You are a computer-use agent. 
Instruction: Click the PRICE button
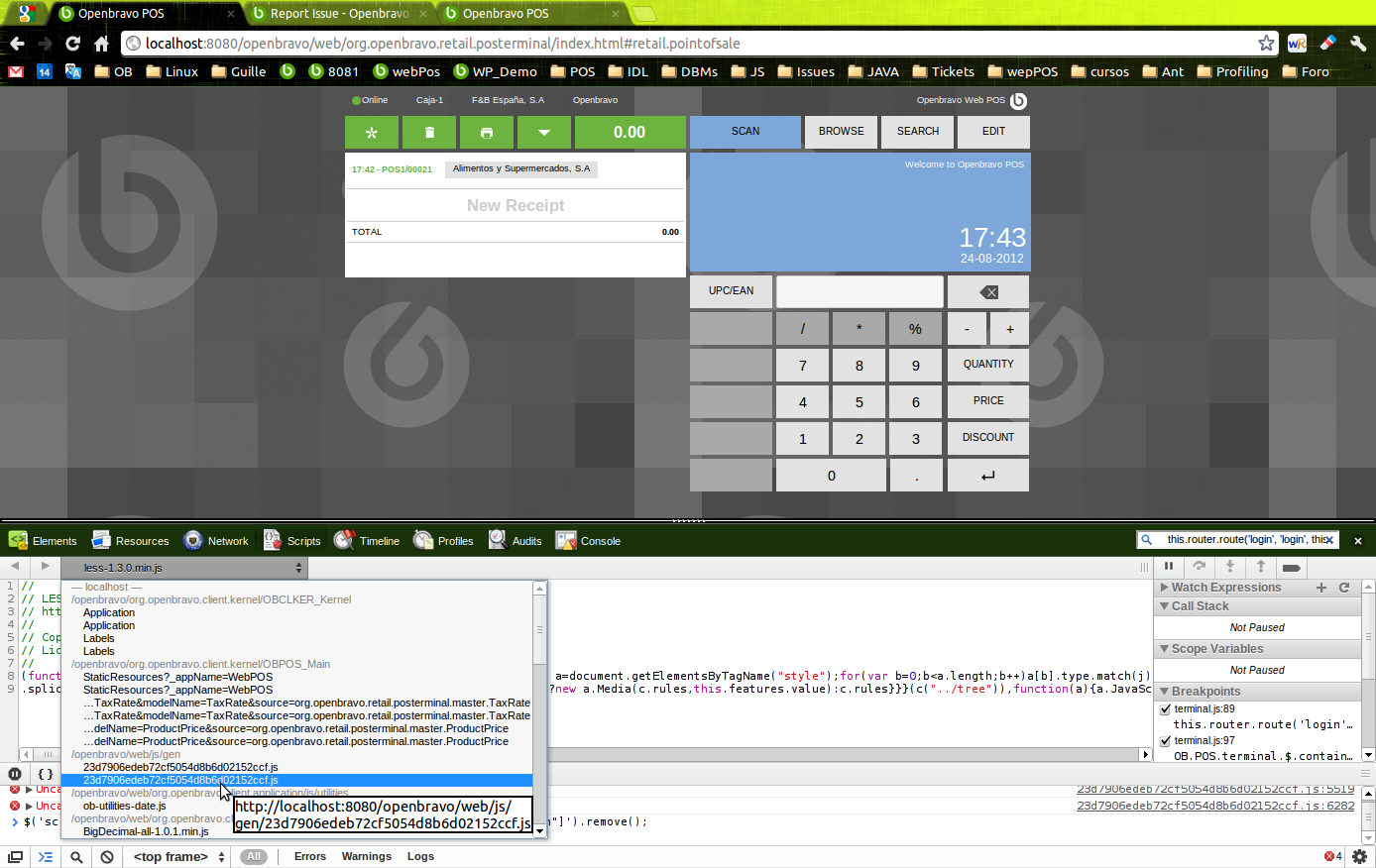pos(988,401)
